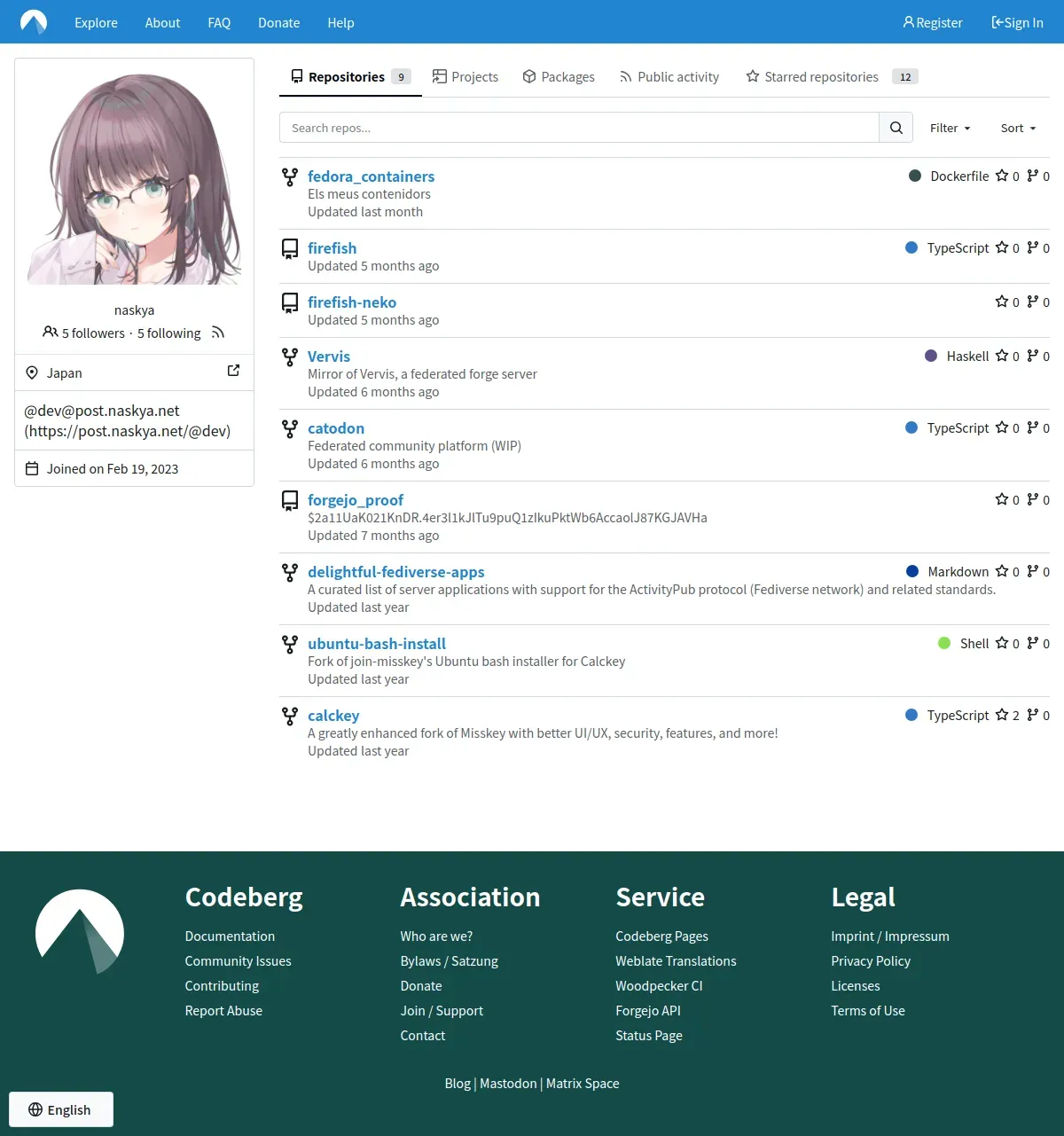Click the Sign In button
1064x1136 pixels.
coord(1017,22)
